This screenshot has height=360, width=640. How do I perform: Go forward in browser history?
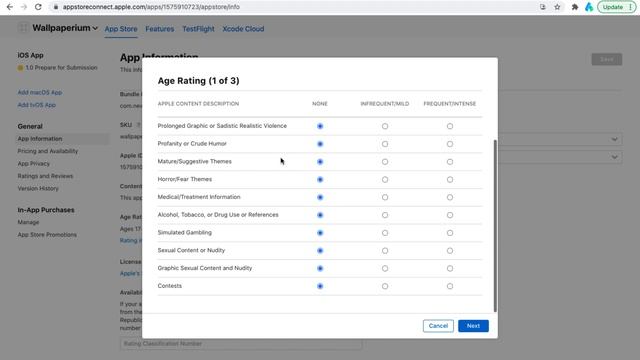pyautogui.click(x=24, y=7)
